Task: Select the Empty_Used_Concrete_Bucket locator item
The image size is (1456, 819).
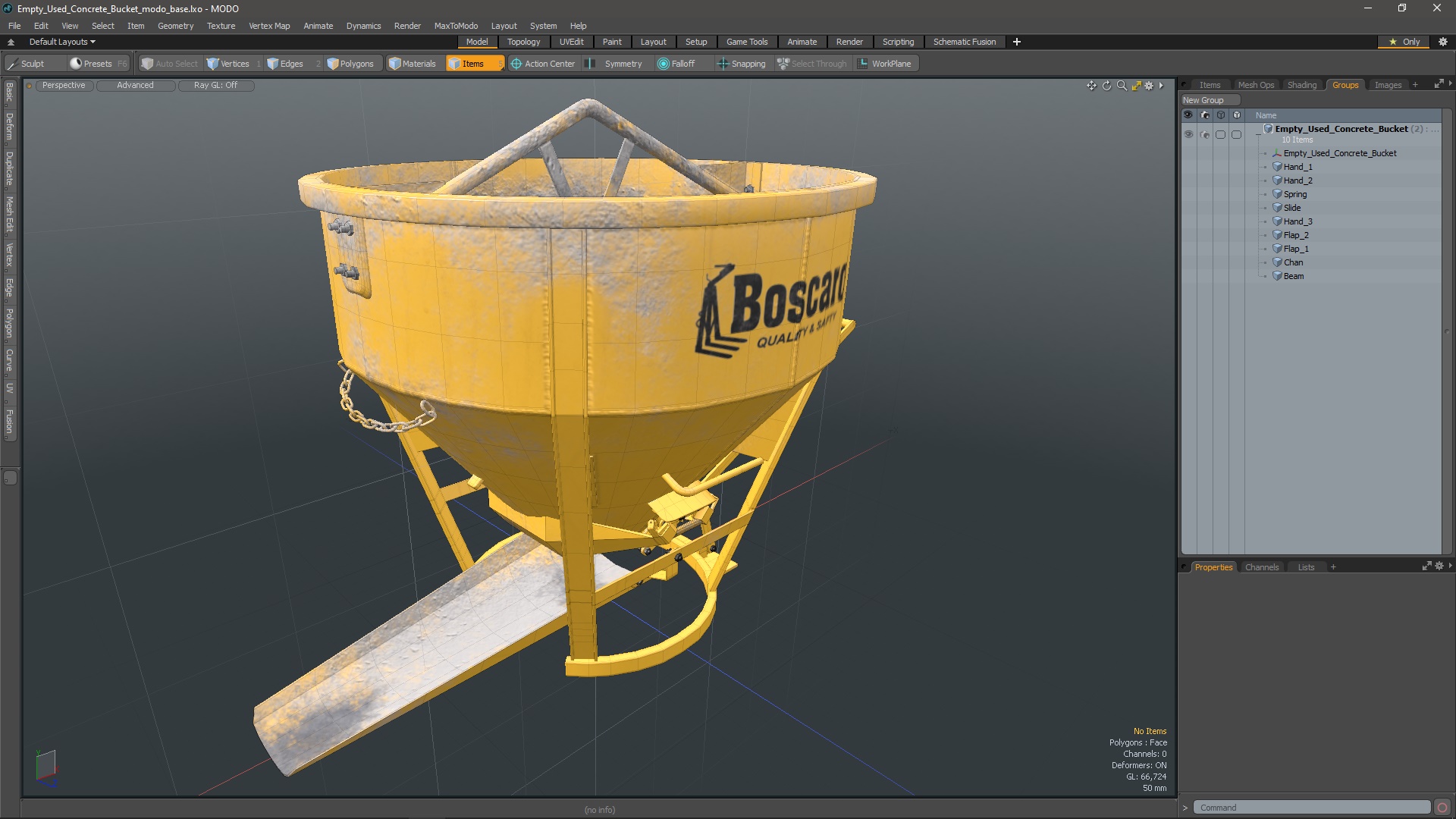Action: (x=1339, y=153)
